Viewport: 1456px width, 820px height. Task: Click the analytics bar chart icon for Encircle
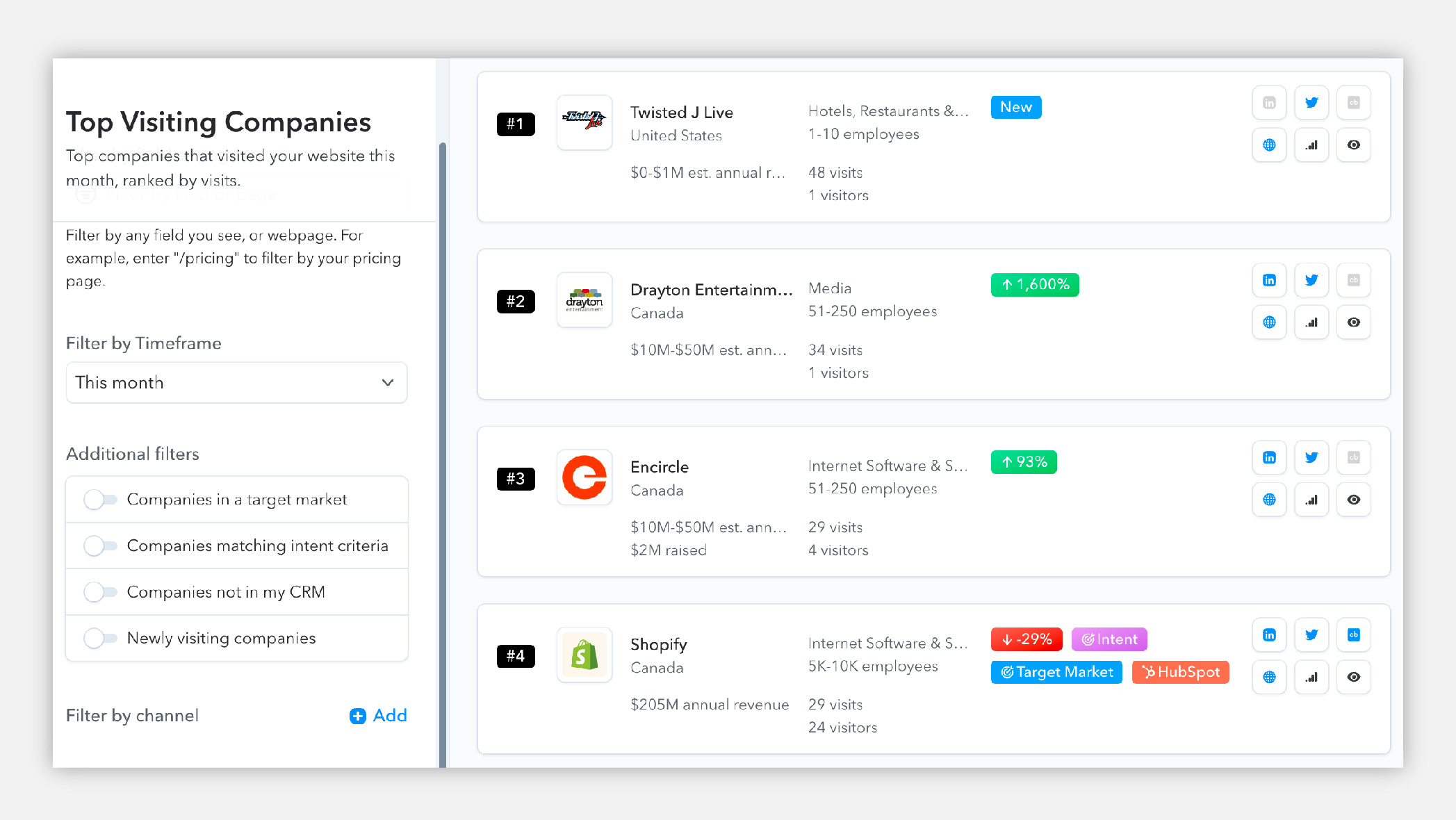[1311, 499]
